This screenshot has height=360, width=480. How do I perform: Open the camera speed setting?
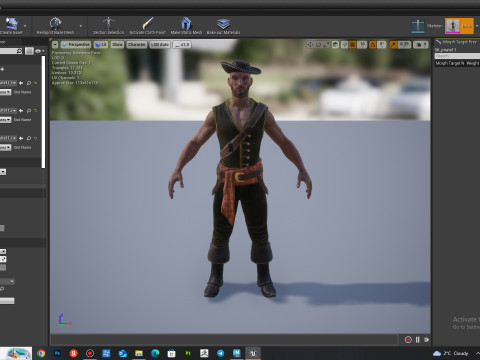(x=421, y=45)
